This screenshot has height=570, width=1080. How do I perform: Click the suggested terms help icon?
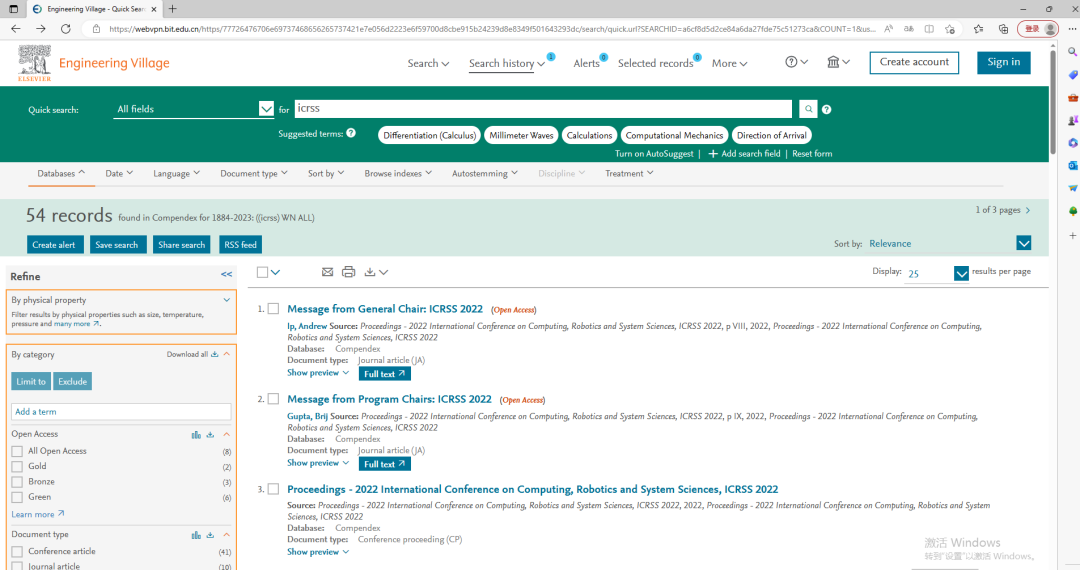pos(351,133)
